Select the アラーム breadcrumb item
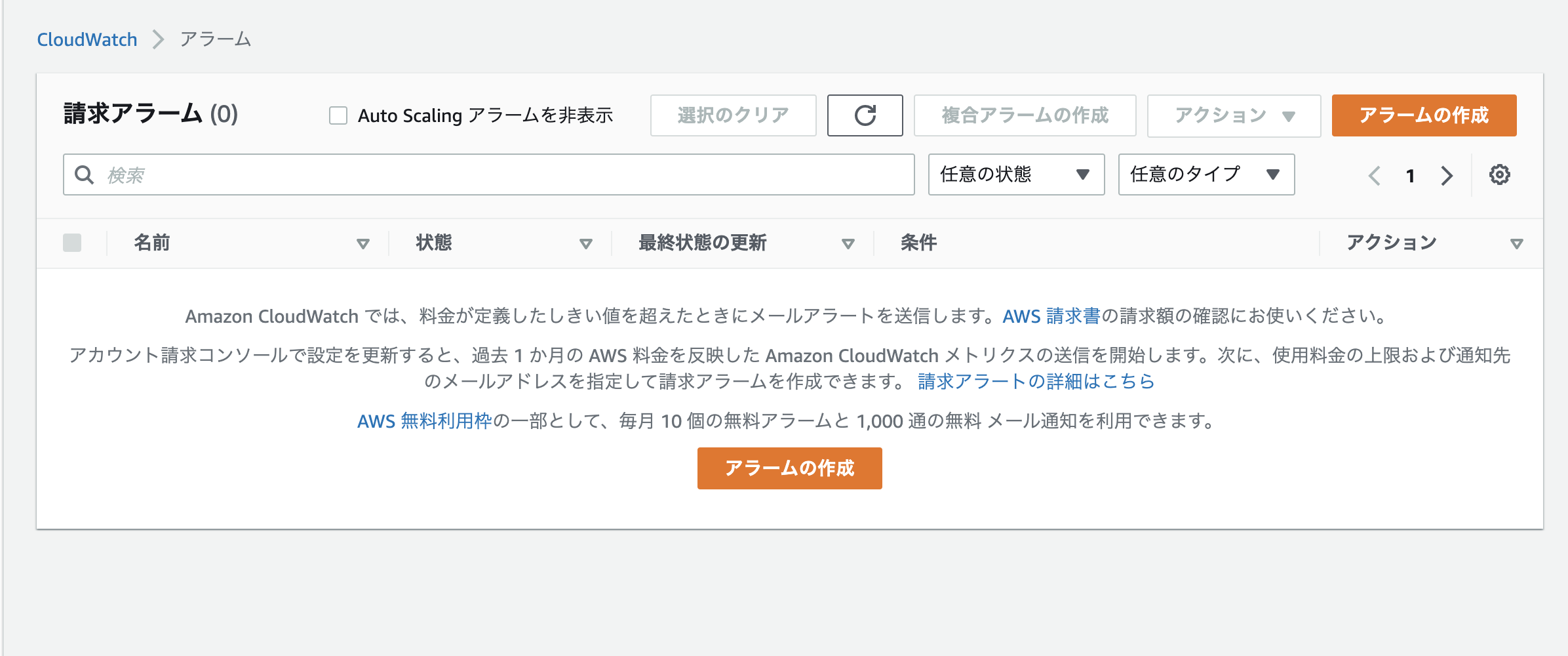The image size is (1568, 656). point(216,39)
